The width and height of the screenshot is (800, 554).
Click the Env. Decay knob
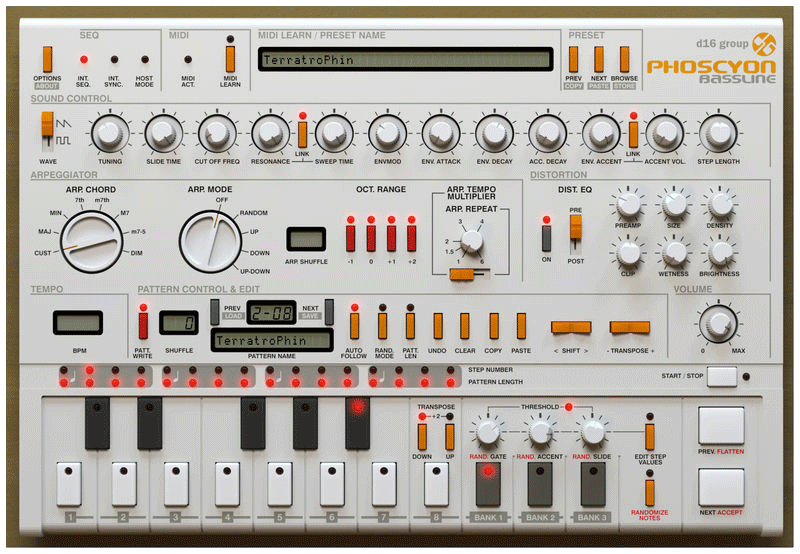[494, 133]
